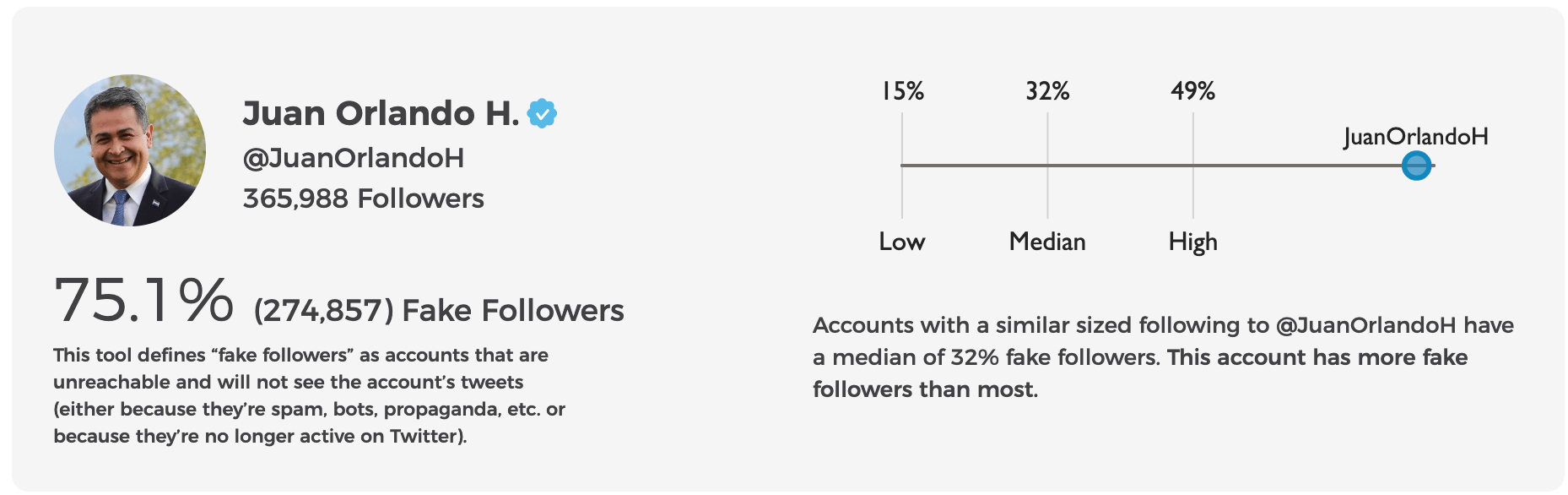This screenshot has width=1568, height=495.
Task: Click the bold "more fake followers than most" text
Action: coord(1317,357)
